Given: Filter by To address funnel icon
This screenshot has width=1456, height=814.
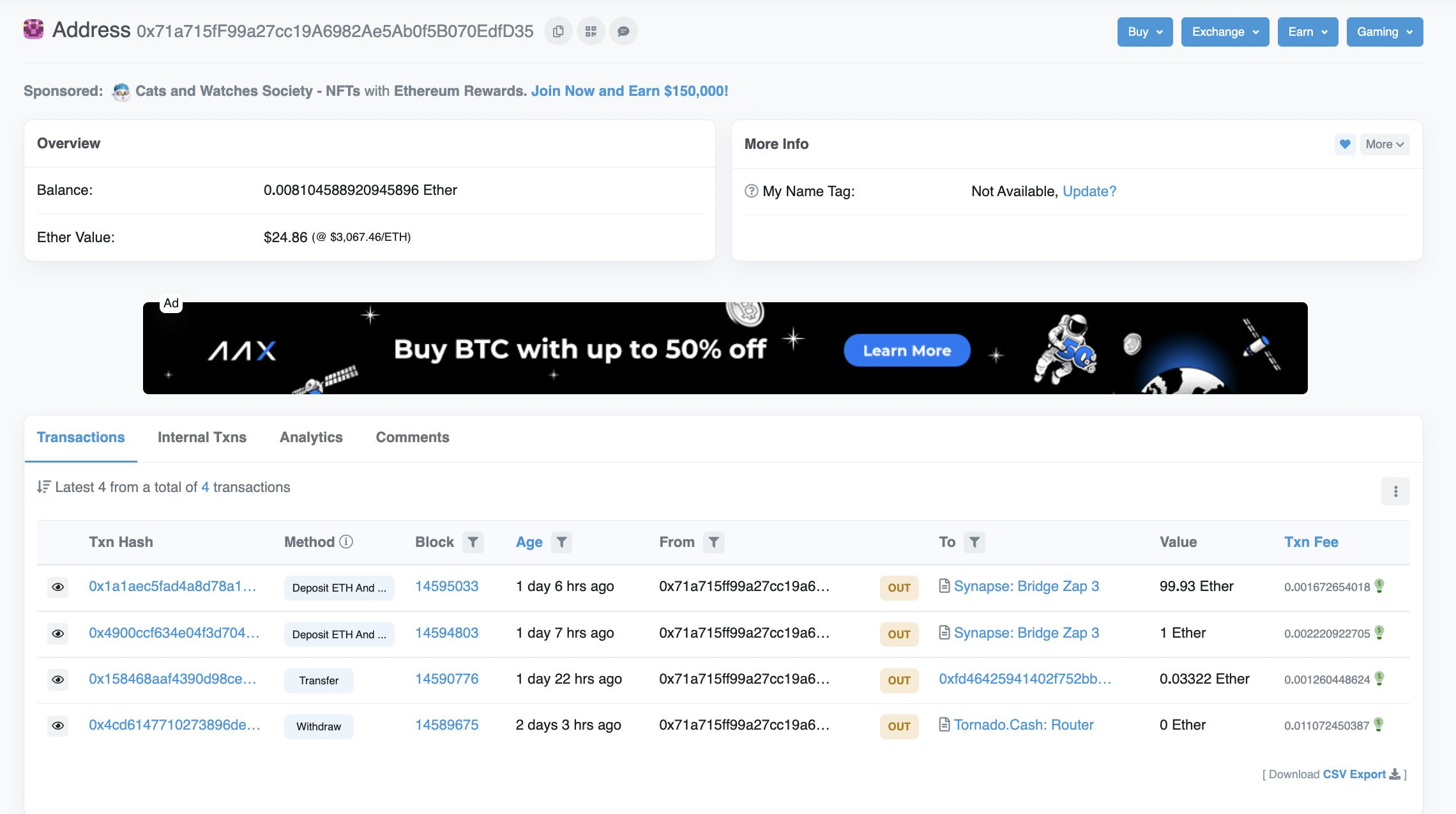Looking at the screenshot, I should (974, 542).
